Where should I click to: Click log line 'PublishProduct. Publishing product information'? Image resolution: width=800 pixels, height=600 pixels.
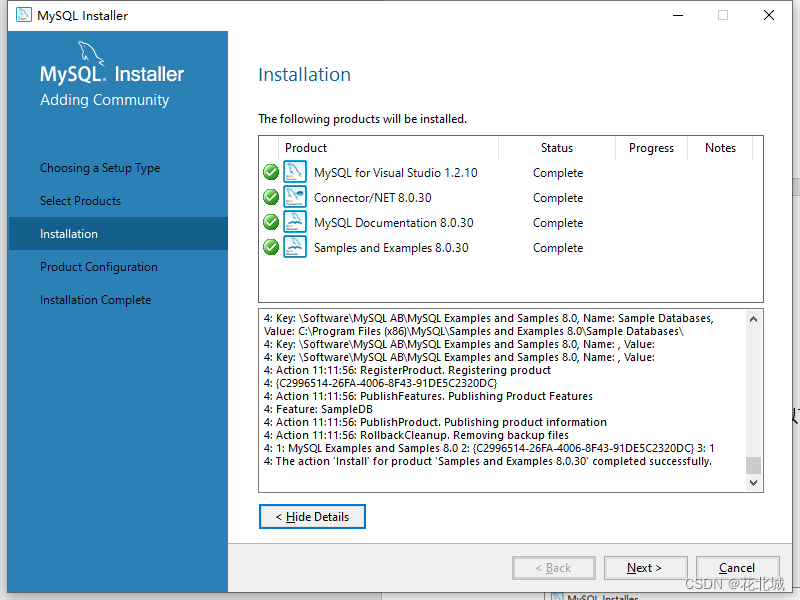click(435, 422)
